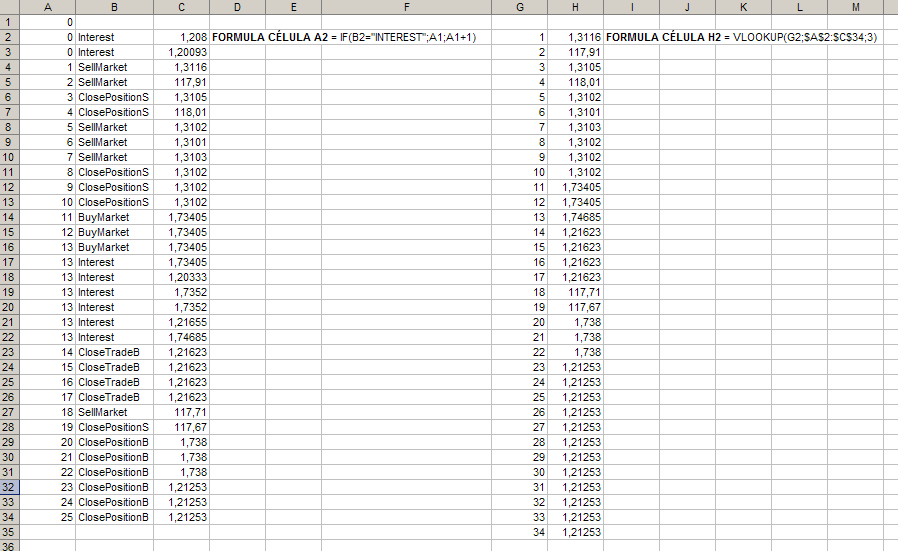
Task: Click cell H3 value 117,91
Action: 575,52
